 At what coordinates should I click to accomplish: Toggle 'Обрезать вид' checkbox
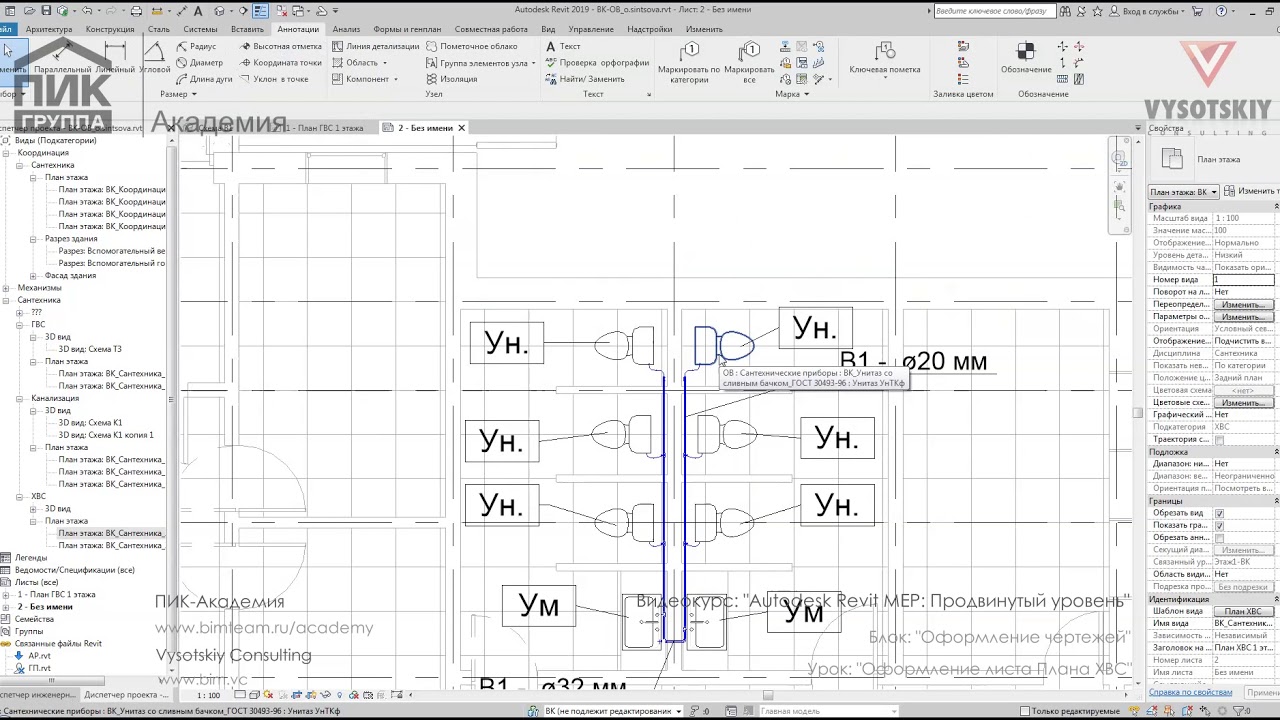[1219, 513]
